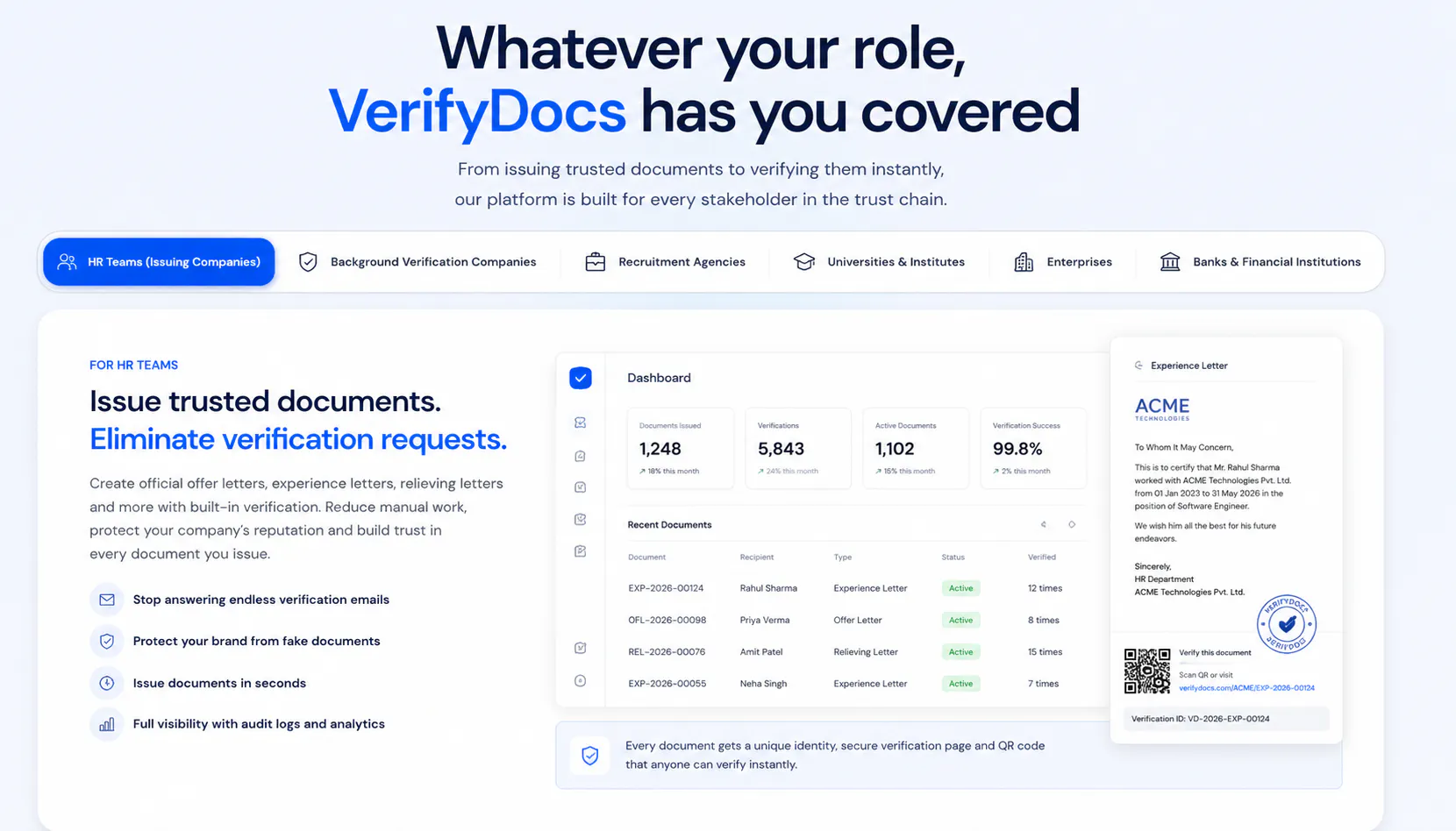
Task: Open the QR code on the Experience Letter
Action: tap(1147, 671)
